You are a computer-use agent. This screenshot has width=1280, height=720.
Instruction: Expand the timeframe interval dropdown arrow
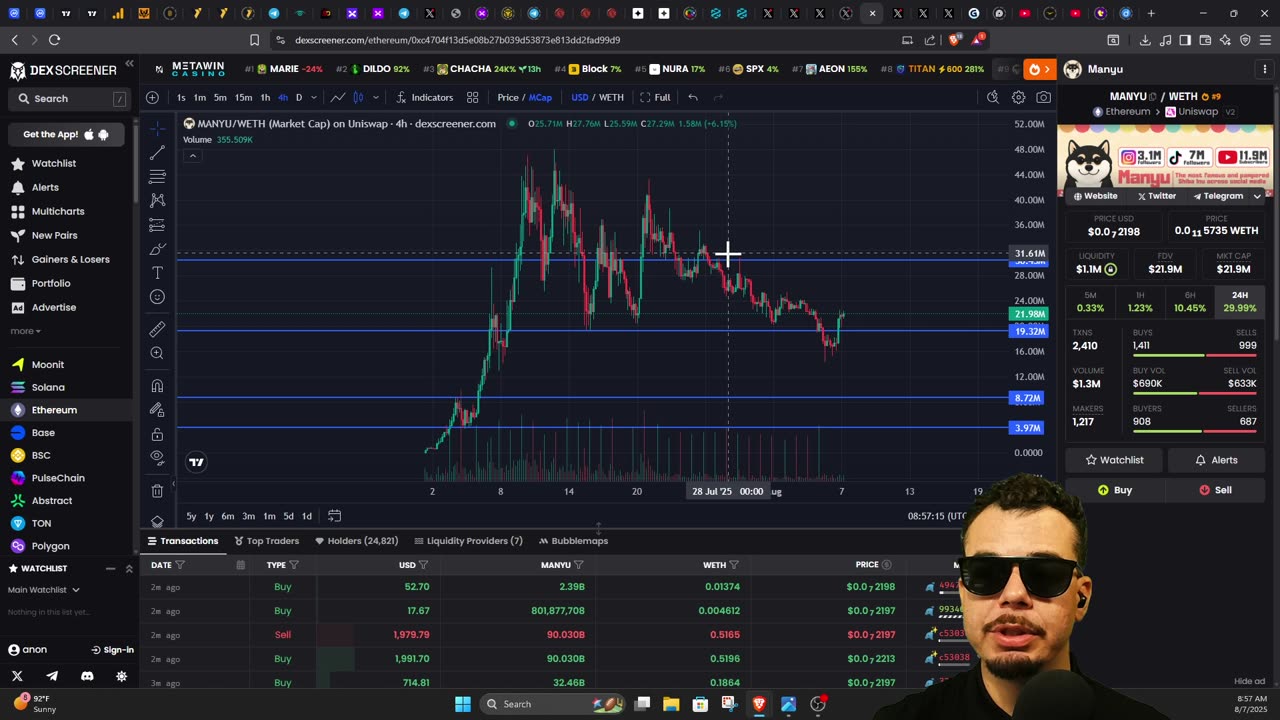pos(314,97)
